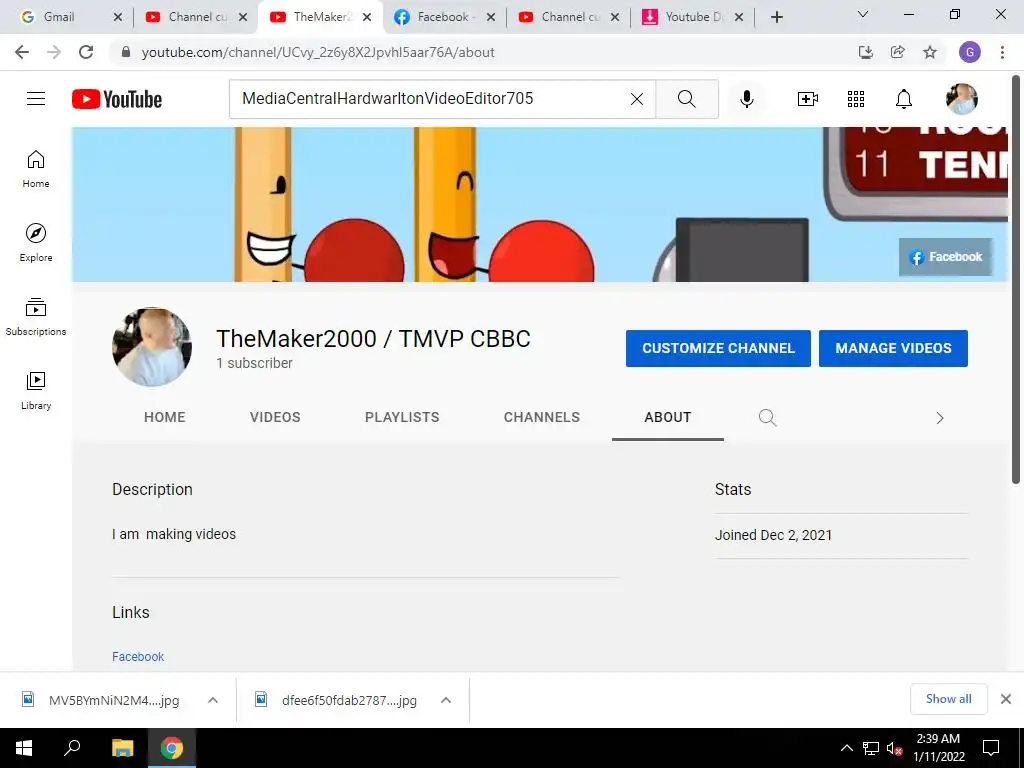Open the notifications bell
Viewport: 1024px width, 768px height.
click(x=904, y=99)
